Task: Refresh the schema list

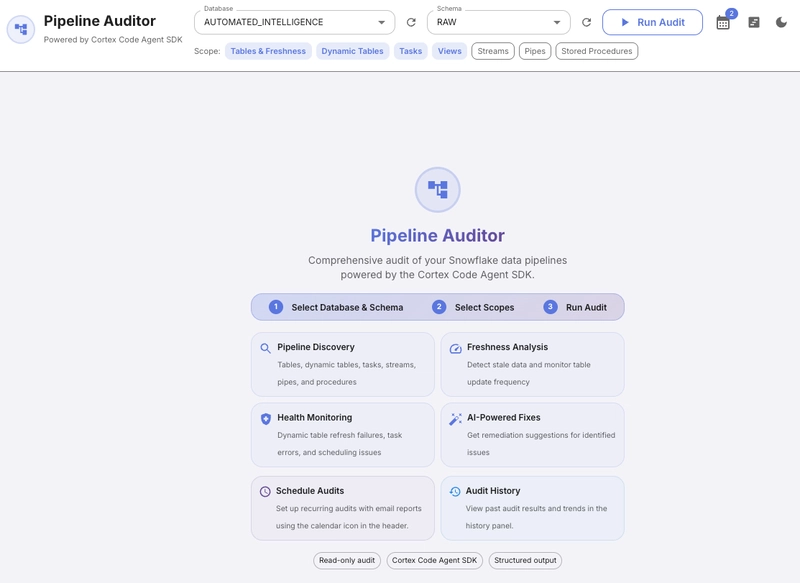Action: [x=587, y=22]
